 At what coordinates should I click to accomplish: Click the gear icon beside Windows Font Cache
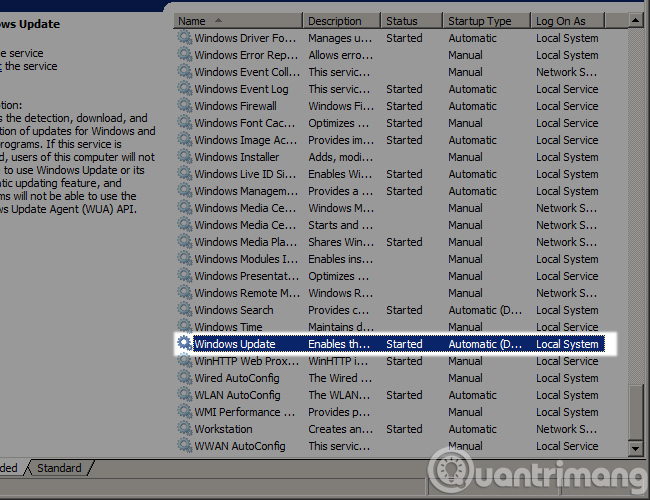point(184,123)
